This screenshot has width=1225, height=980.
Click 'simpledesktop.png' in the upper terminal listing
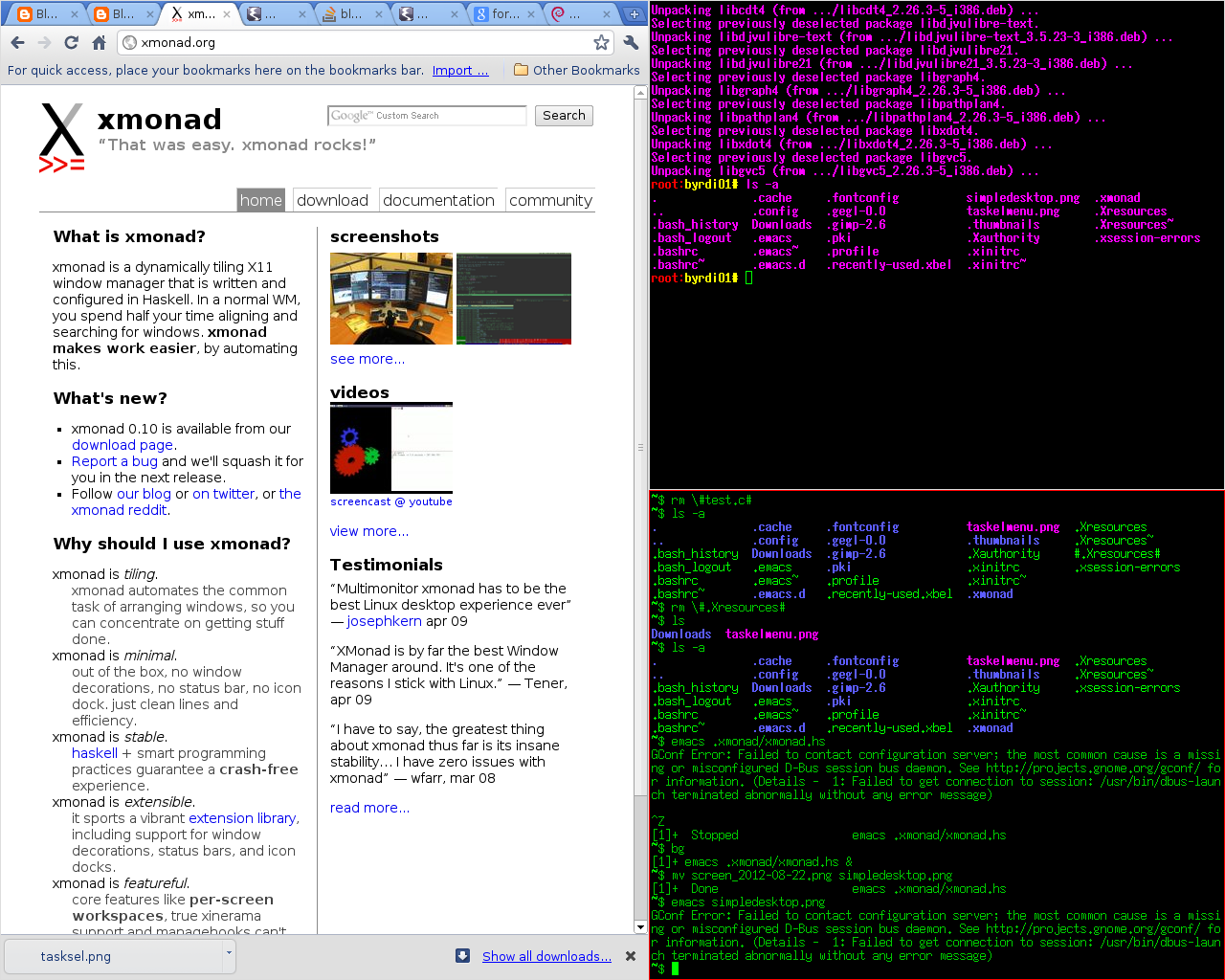(1023, 198)
